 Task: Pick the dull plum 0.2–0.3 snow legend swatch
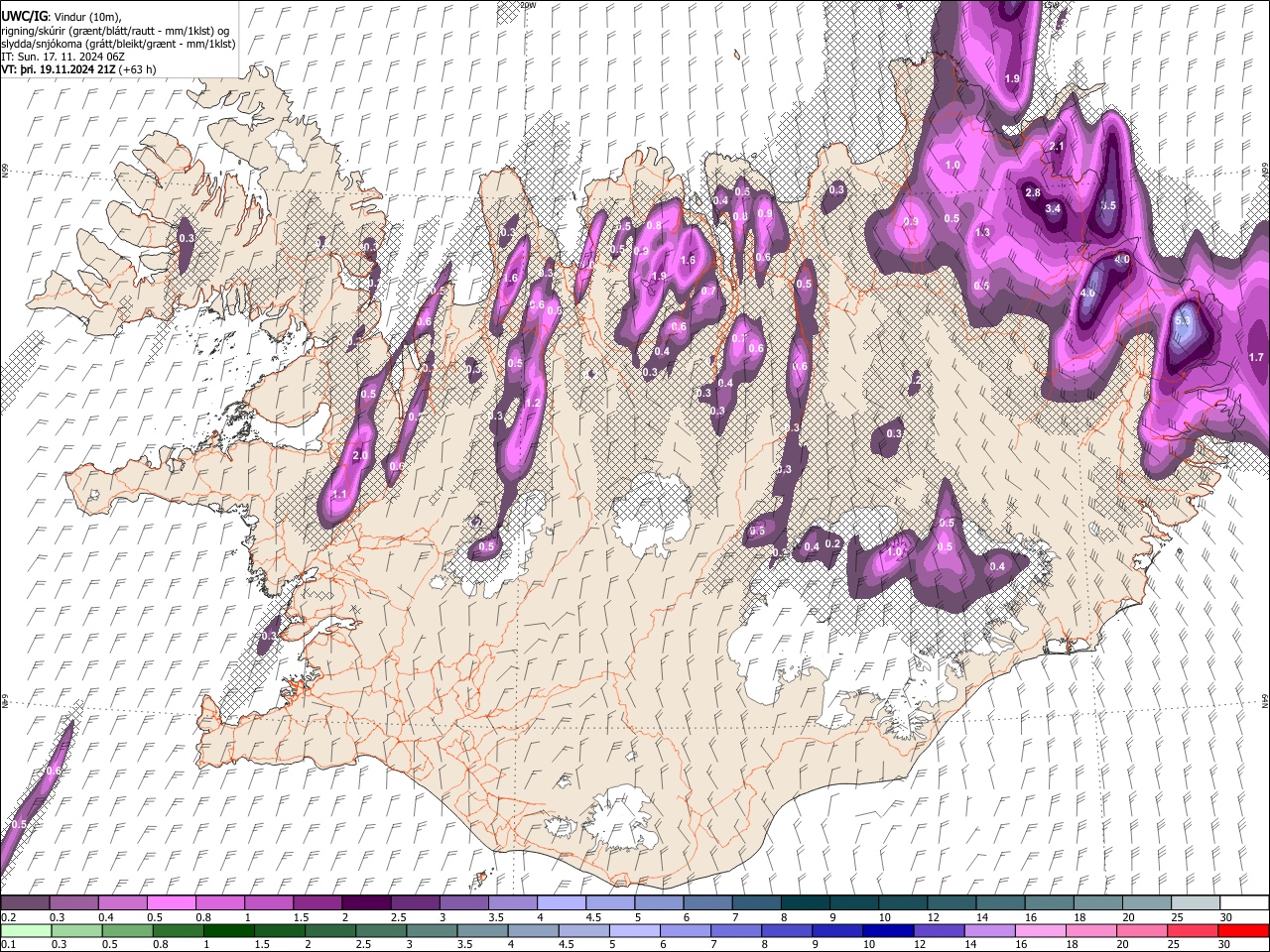pyautogui.click(x=25, y=902)
